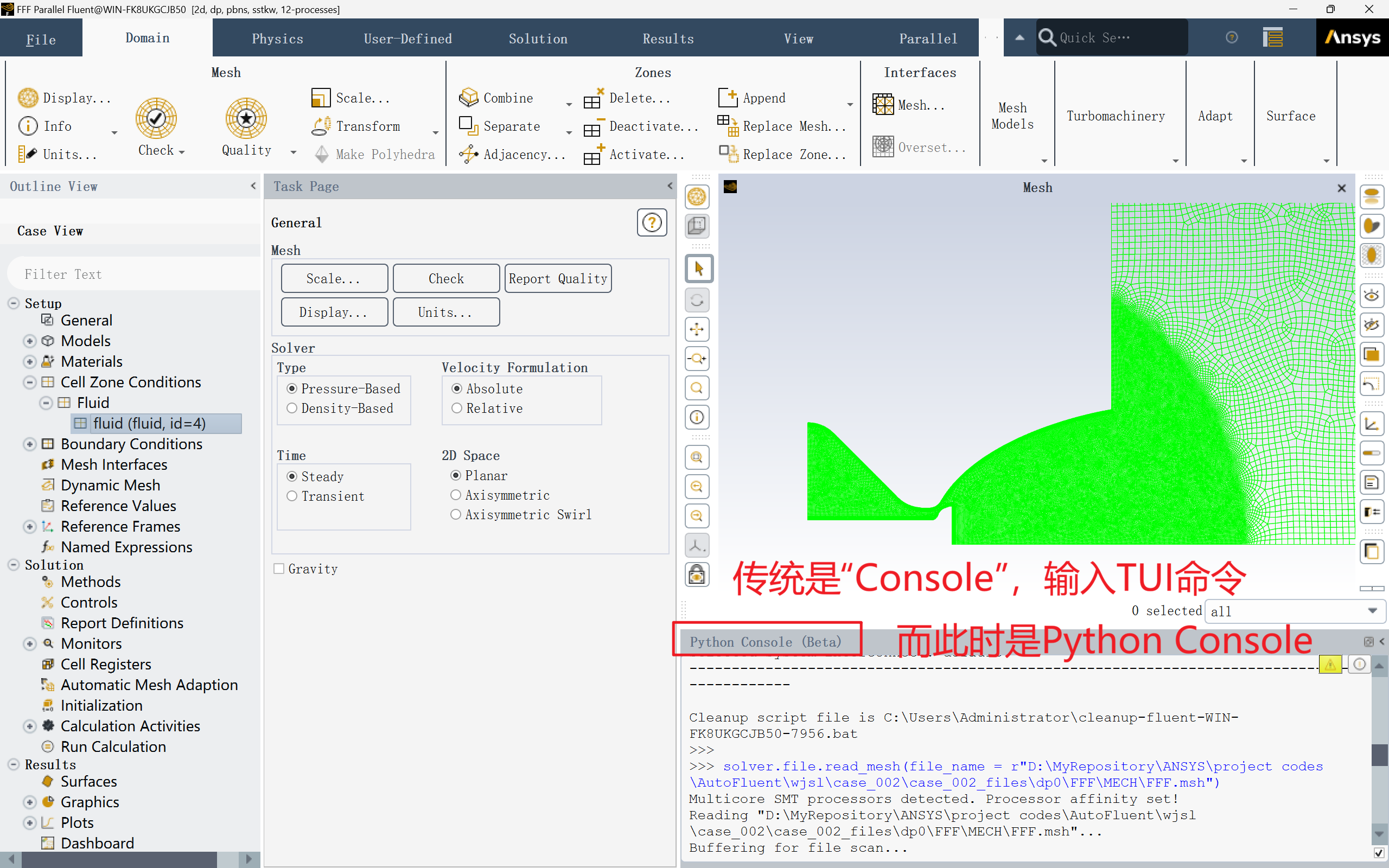Open the ribbon Scale tool
This screenshot has height=868, width=1389.
click(321, 98)
